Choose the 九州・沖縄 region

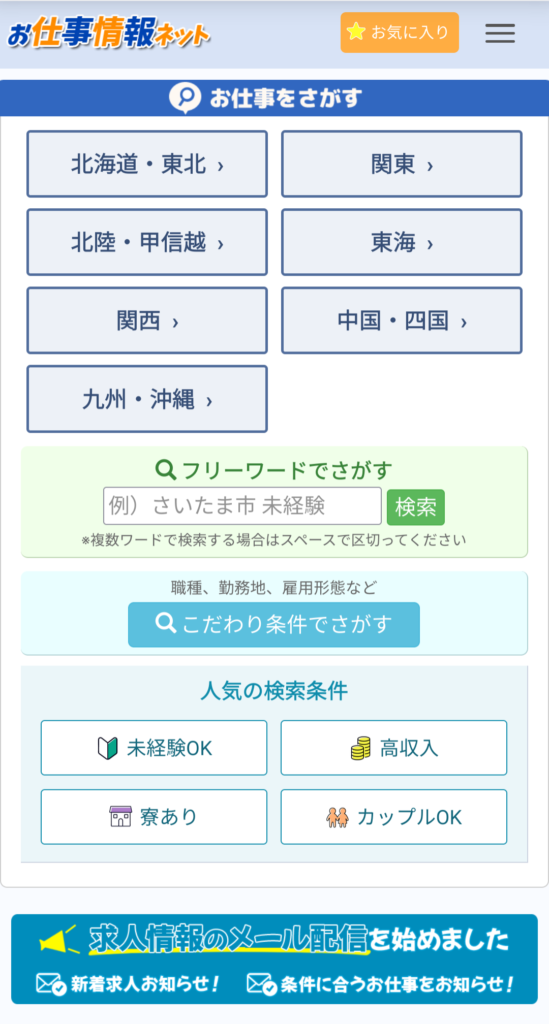coord(147,398)
